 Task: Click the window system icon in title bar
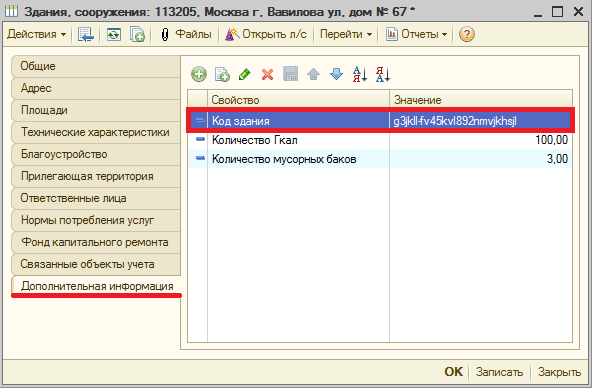coord(11,11)
